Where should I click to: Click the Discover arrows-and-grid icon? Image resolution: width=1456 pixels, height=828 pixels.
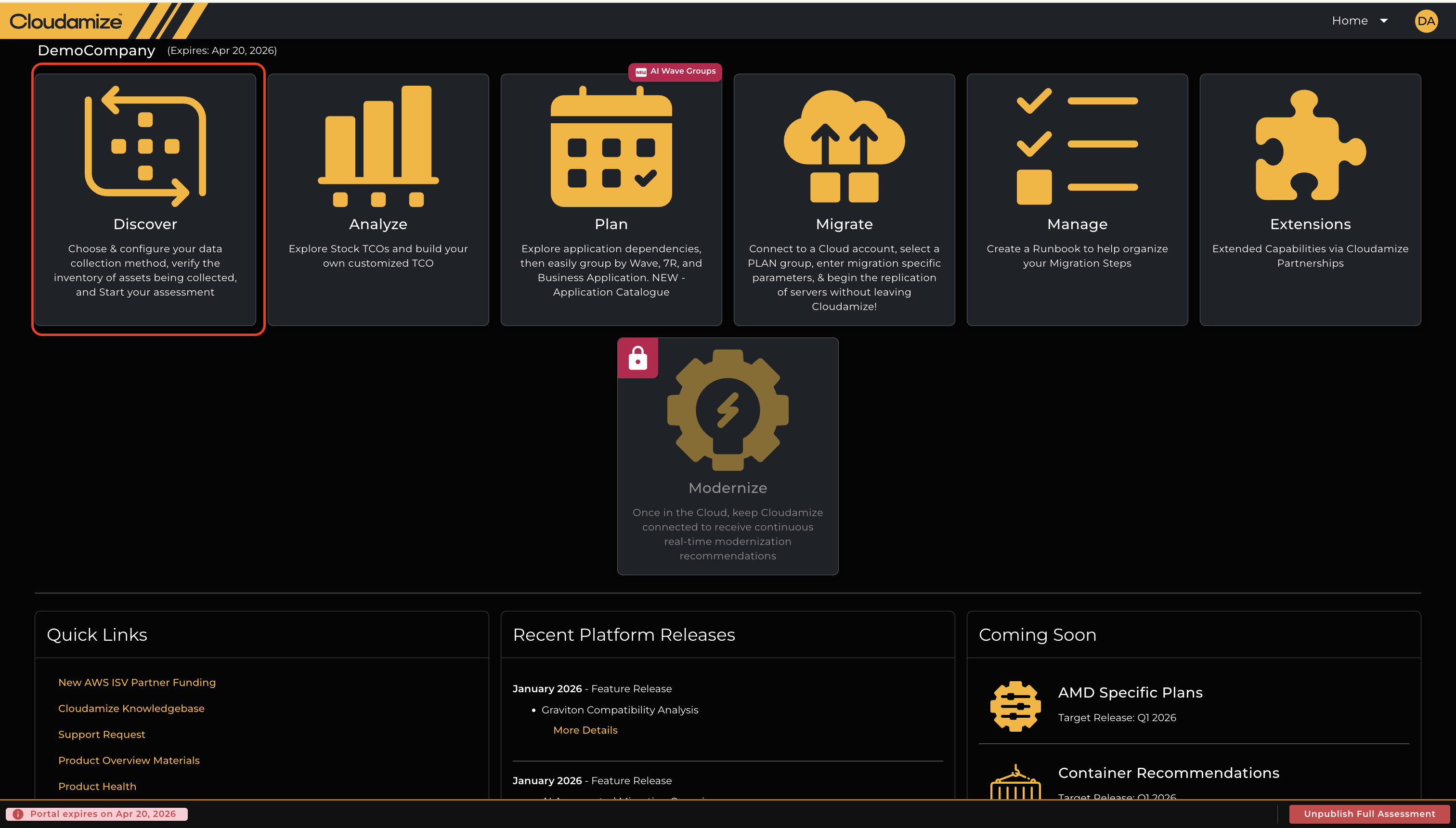coord(145,146)
